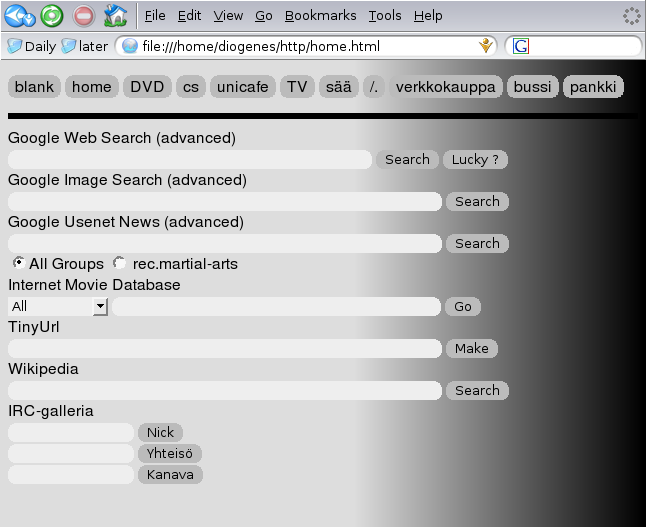Open the bussi link
646x527 pixels.
[x=532, y=87]
